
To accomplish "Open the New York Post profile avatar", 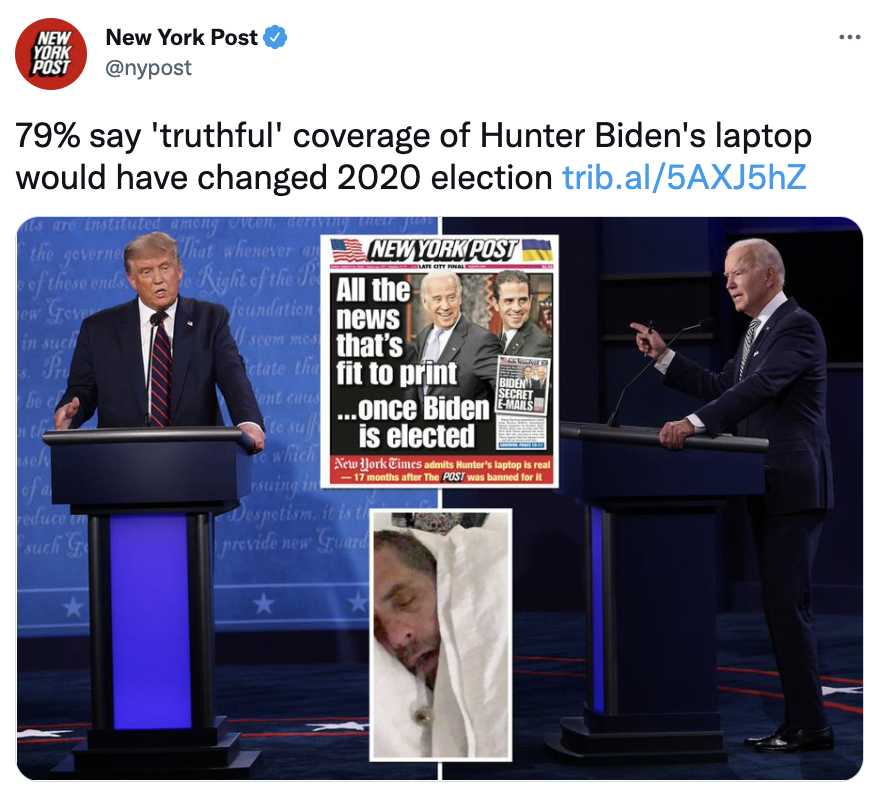I will (51, 54).
